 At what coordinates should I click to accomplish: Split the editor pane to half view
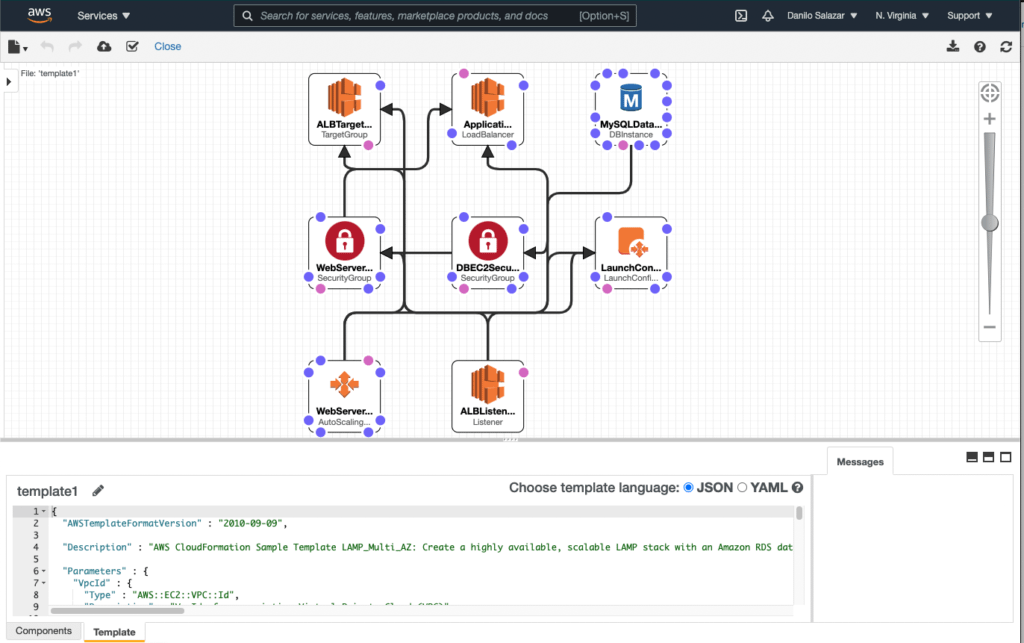point(989,458)
